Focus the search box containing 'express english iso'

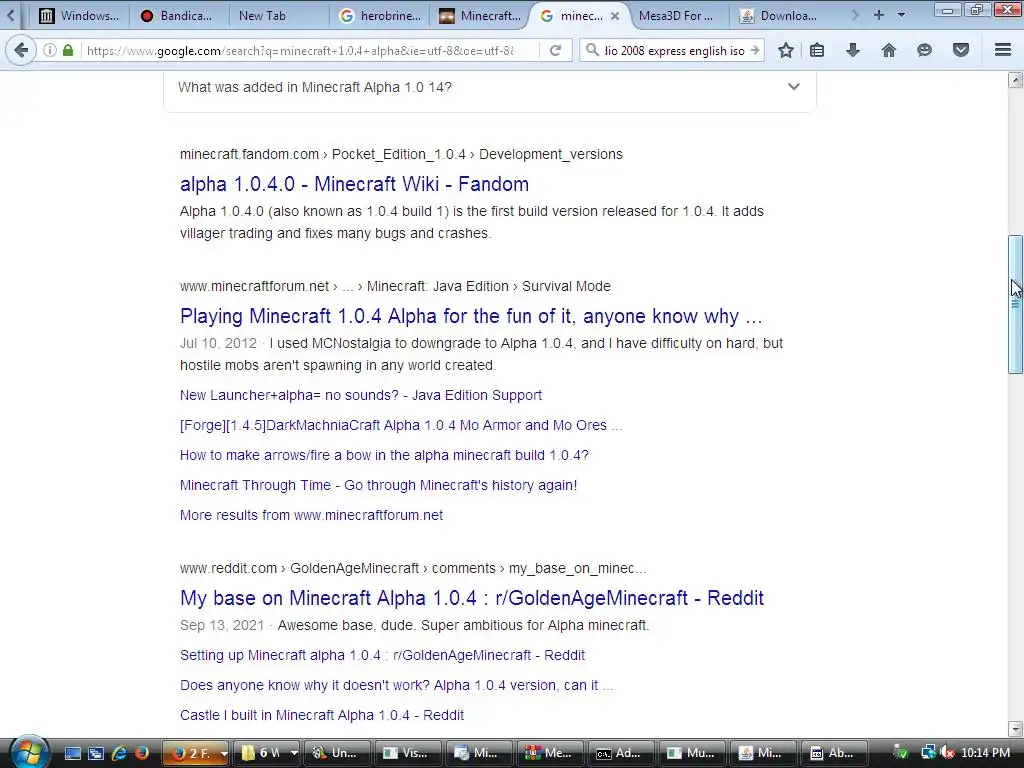click(x=674, y=50)
